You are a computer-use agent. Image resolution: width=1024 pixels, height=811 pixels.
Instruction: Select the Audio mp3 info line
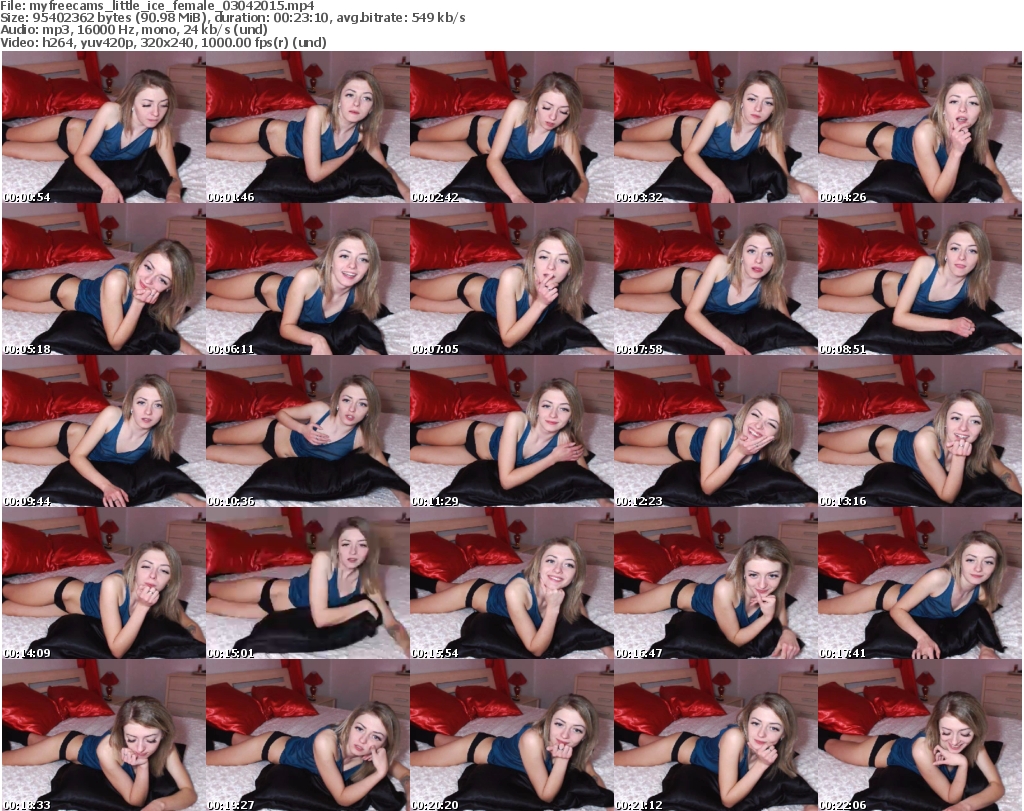(x=134, y=29)
